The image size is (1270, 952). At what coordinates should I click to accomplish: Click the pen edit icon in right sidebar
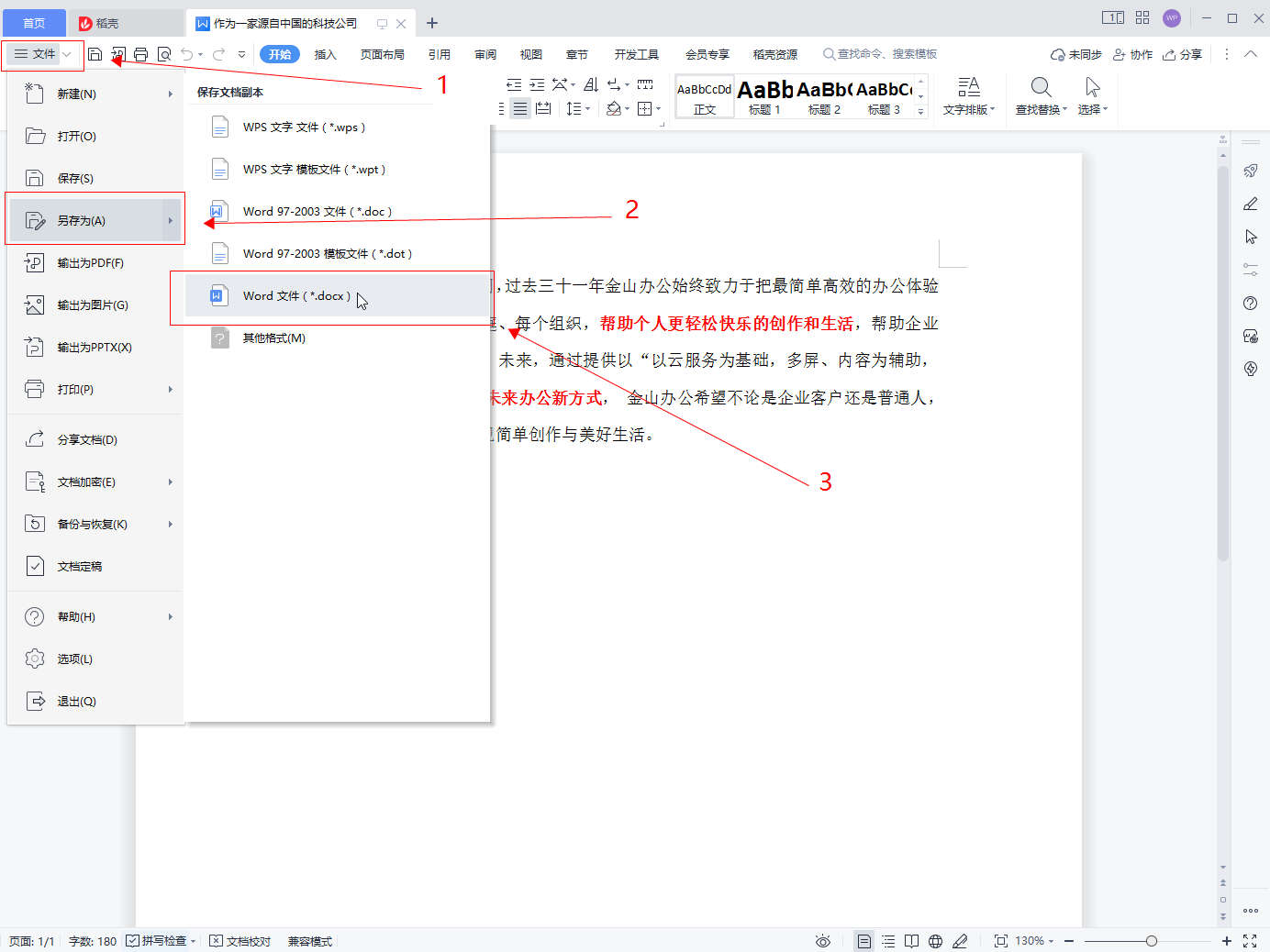point(1250,204)
